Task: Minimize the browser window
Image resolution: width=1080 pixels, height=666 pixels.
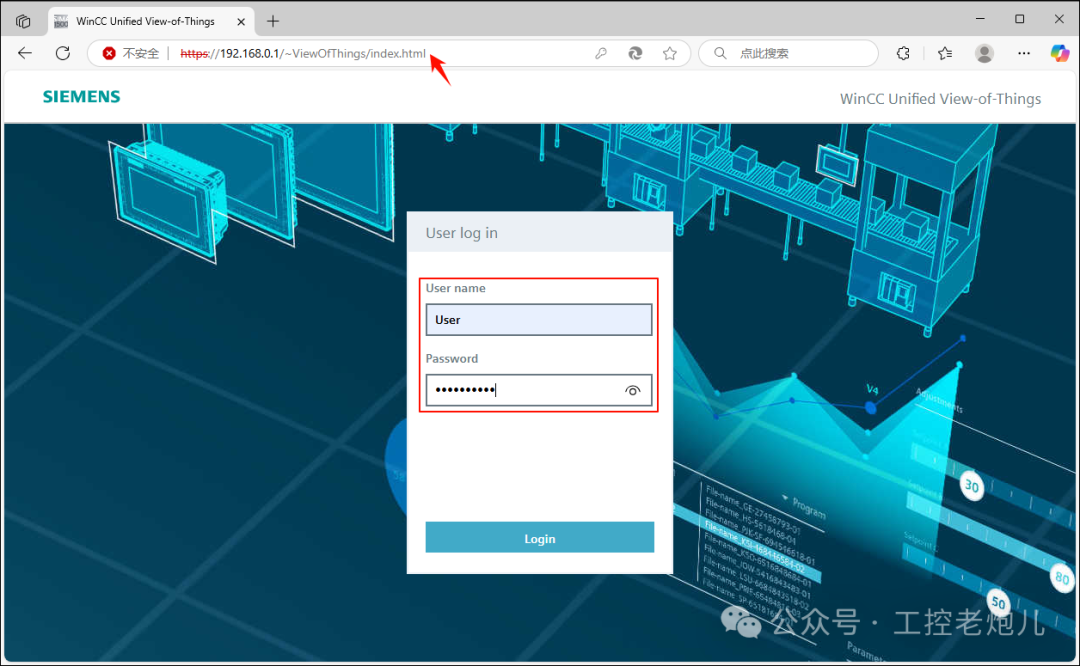Action: (x=980, y=19)
